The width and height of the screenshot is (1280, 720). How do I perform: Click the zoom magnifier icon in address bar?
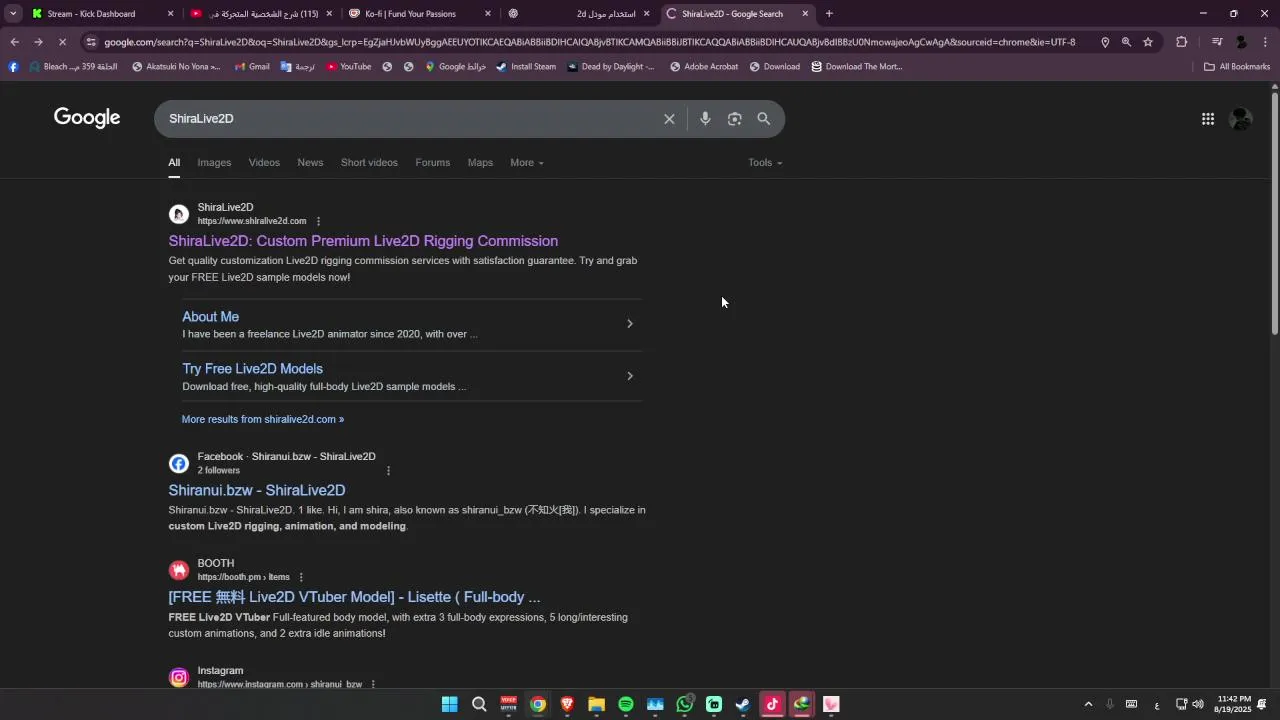(x=1126, y=42)
